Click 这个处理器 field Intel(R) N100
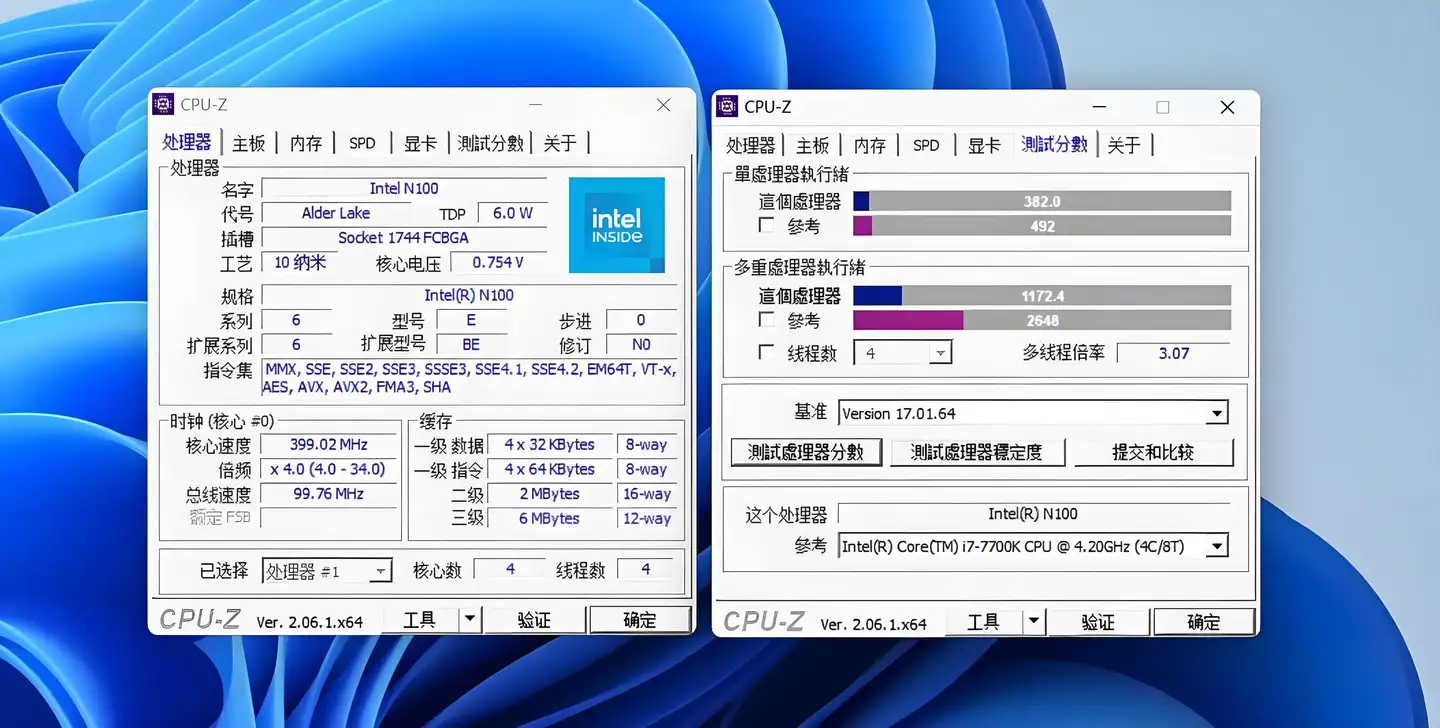This screenshot has width=1440, height=728. click(1033, 514)
